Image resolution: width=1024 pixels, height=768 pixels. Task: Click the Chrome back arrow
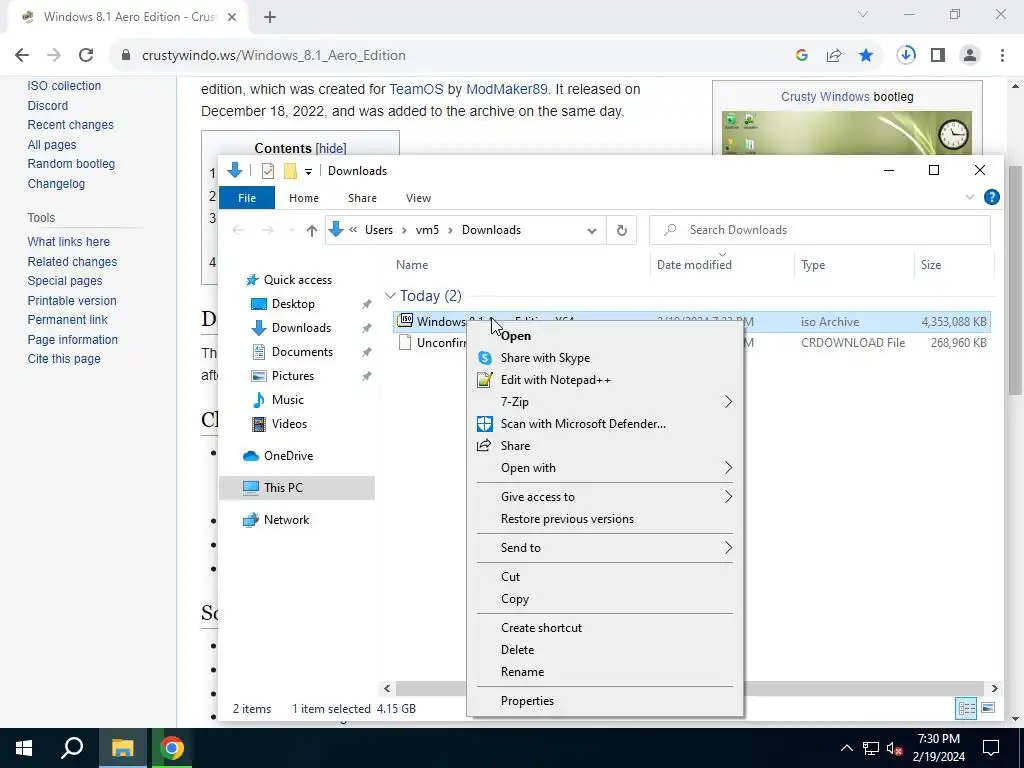tap(22, 56)
